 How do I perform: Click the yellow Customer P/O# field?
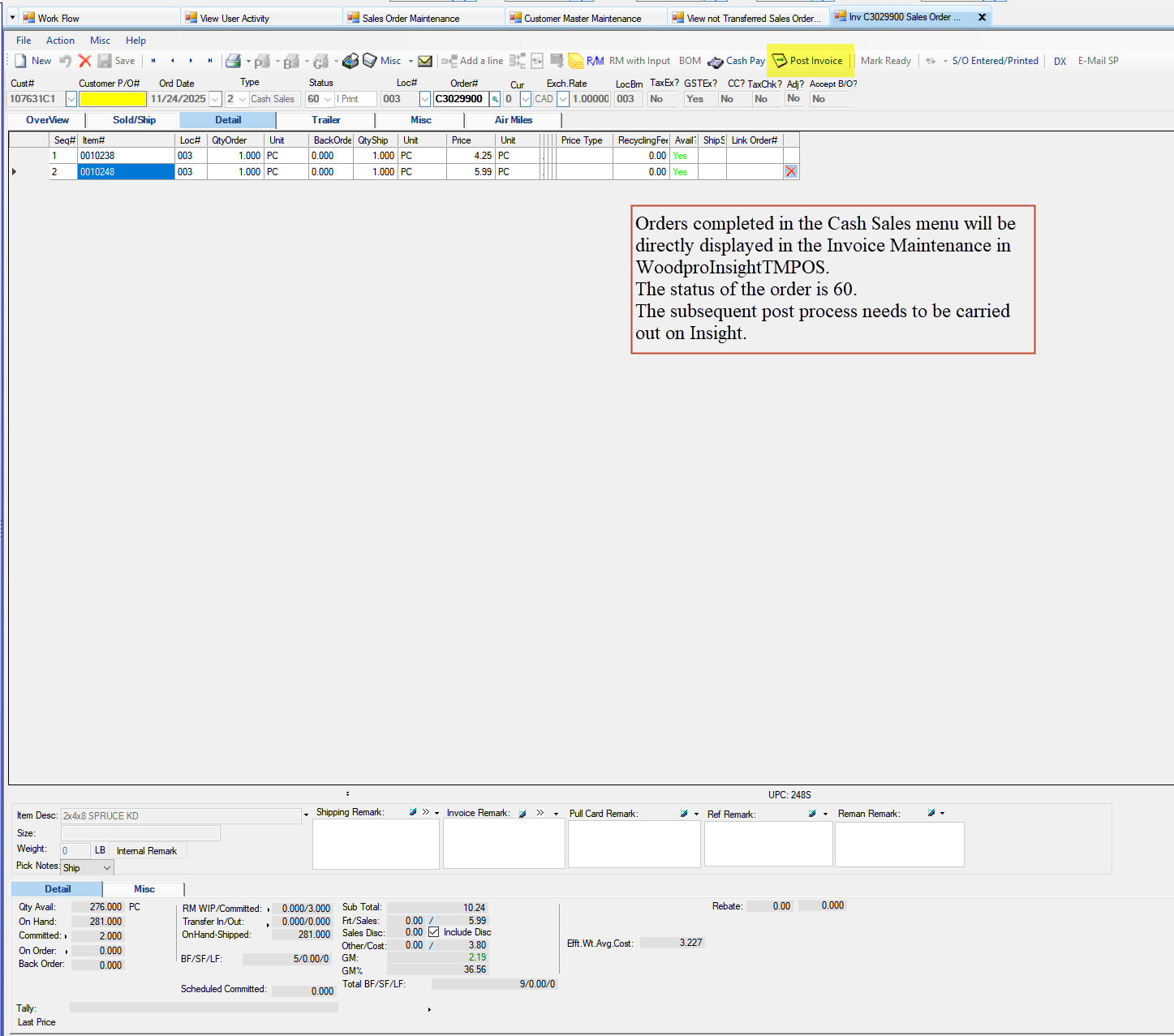pyautogui.click(x=113, y=99)
